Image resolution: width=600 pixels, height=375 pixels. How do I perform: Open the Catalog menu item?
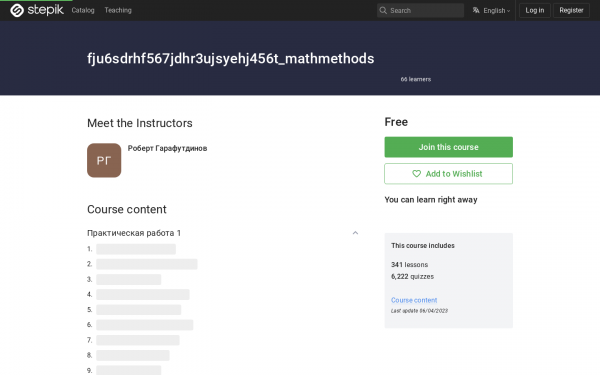[x=83, y=10]
